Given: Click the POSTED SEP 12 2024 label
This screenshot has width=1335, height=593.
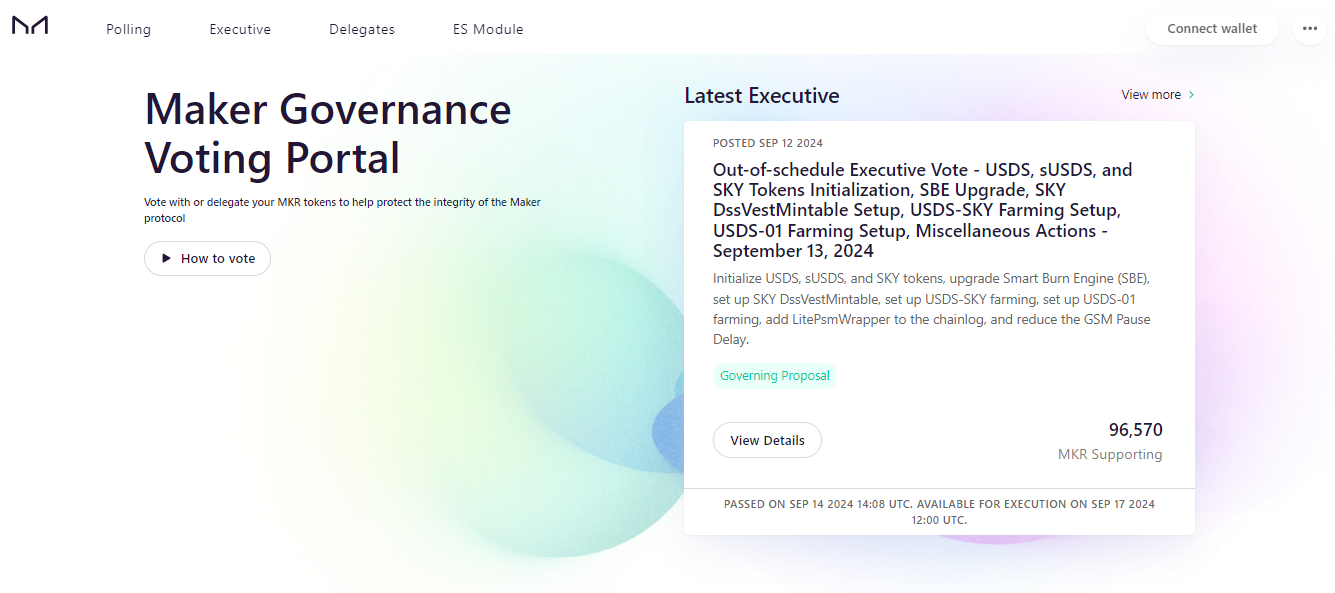Looking at the screenshot, I should tap(768, 143).
